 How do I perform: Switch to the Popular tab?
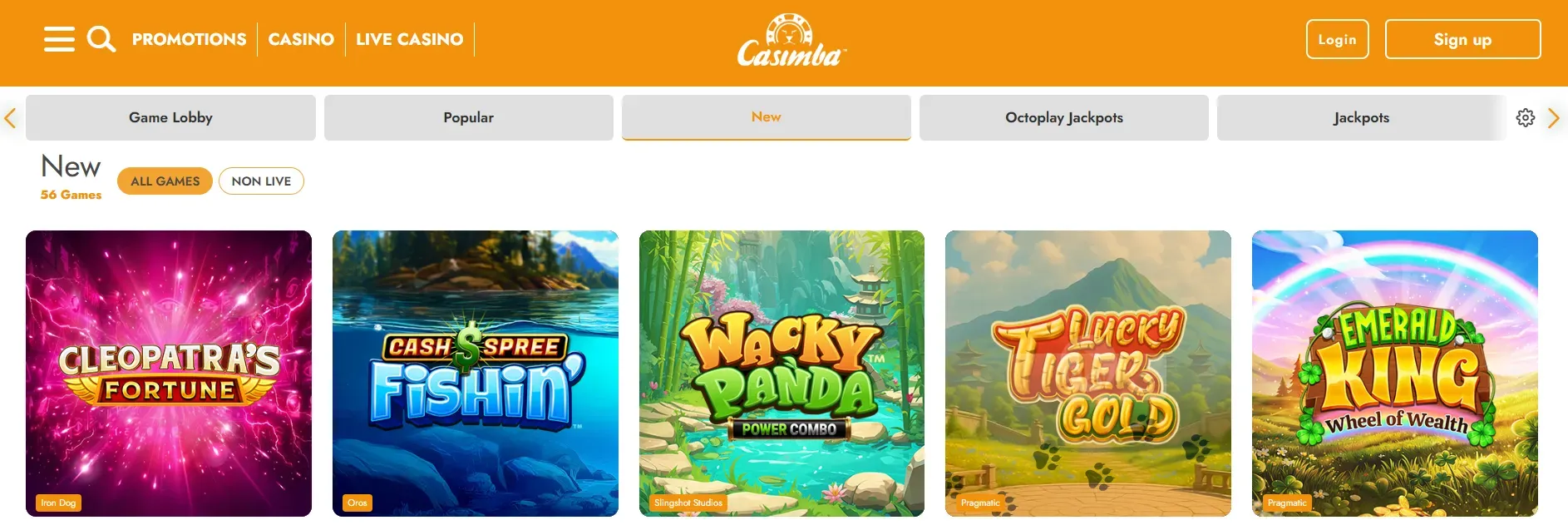click(469, 117)
